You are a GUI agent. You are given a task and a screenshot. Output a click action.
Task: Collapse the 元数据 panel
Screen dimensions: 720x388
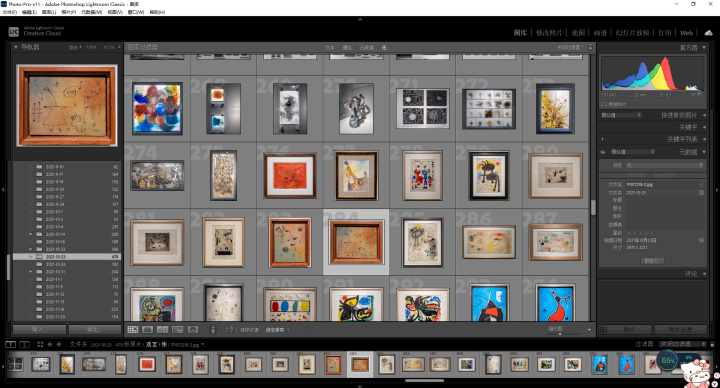704,152
